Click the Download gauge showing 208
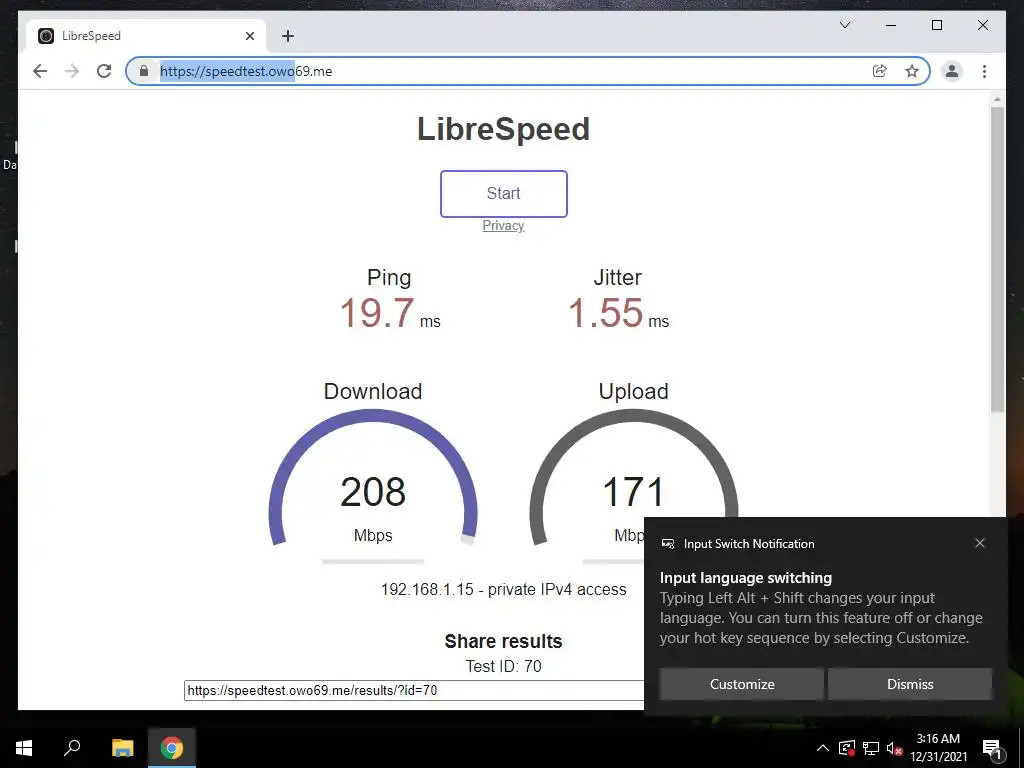Screen dimensions: 1024x768 click(373, 477)
